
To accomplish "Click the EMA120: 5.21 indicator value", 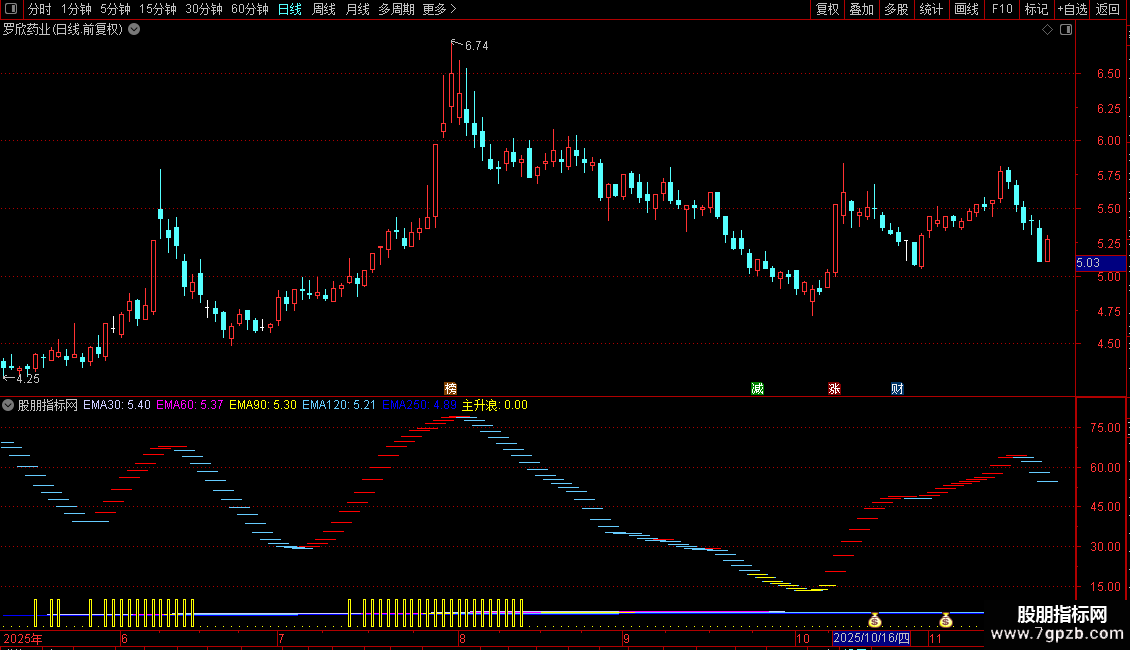I will pyautogui.click(x=339, y=405).
